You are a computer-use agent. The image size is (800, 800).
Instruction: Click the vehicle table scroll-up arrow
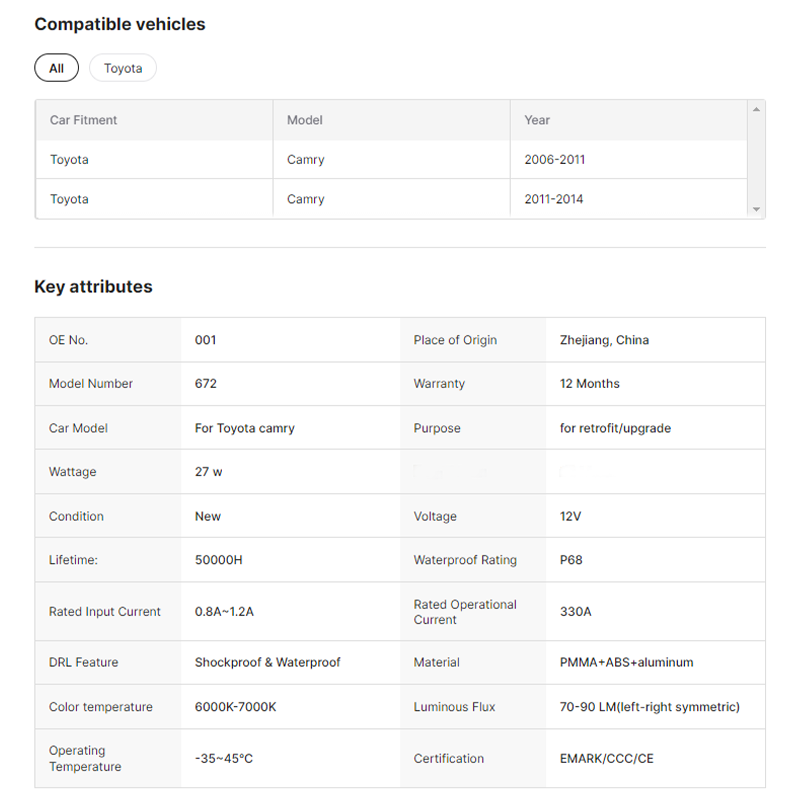[756, 109]
